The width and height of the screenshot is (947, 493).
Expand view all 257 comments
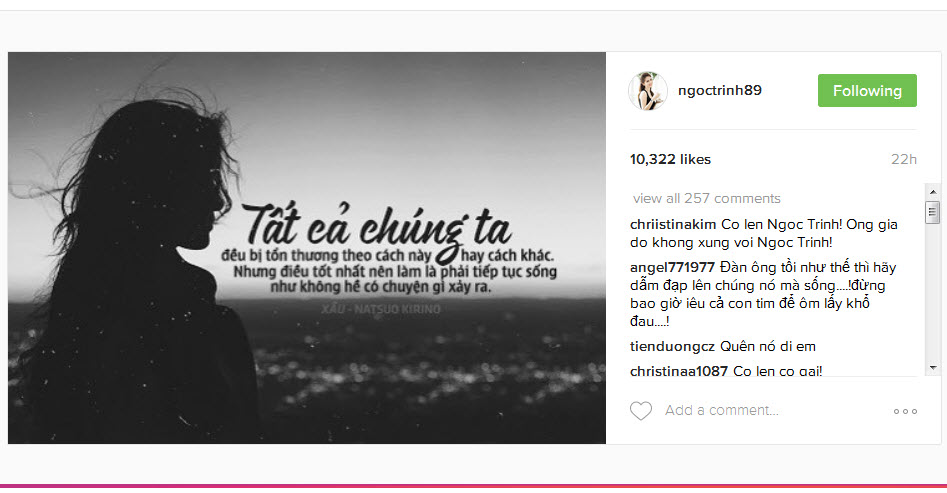pyautogui.click(x=707, y=198)
